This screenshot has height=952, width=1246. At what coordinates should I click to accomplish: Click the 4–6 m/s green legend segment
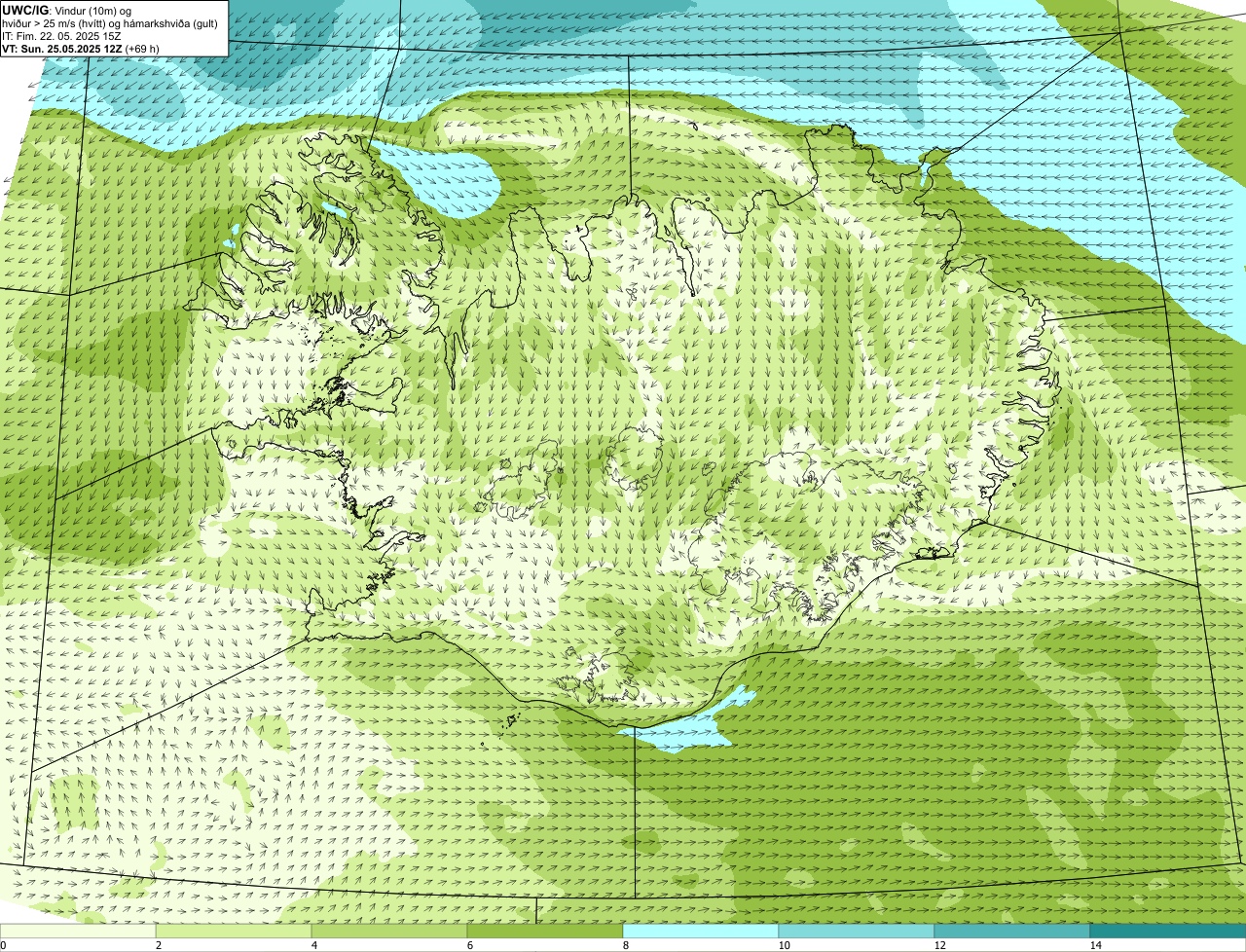tap(389, 931)
